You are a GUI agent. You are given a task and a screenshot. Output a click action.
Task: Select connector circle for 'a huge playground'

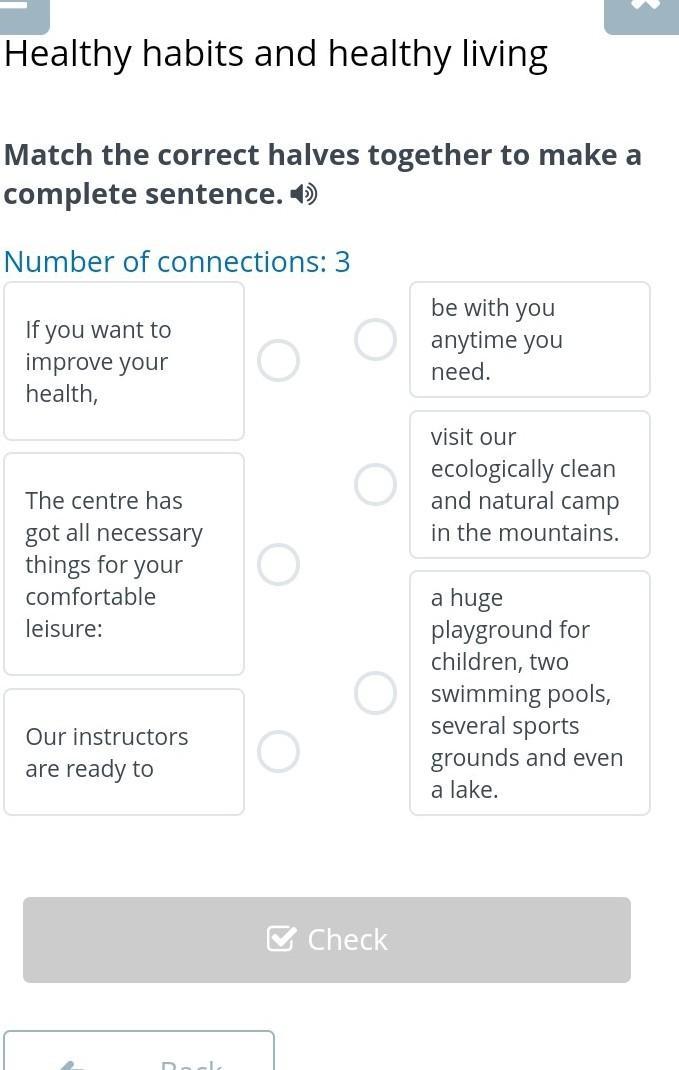pos(375,693)
